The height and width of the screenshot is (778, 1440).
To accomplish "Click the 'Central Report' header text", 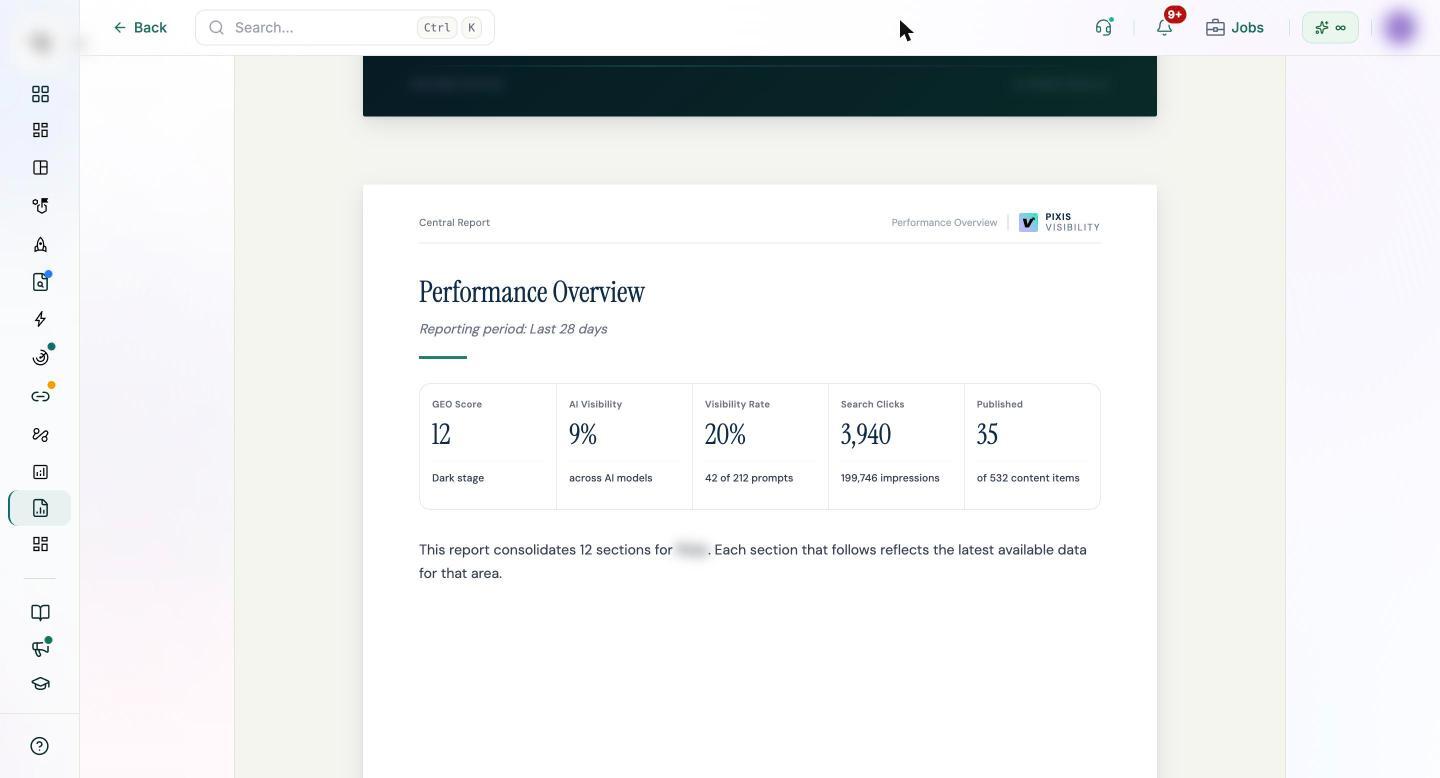I will pos(454,222).
